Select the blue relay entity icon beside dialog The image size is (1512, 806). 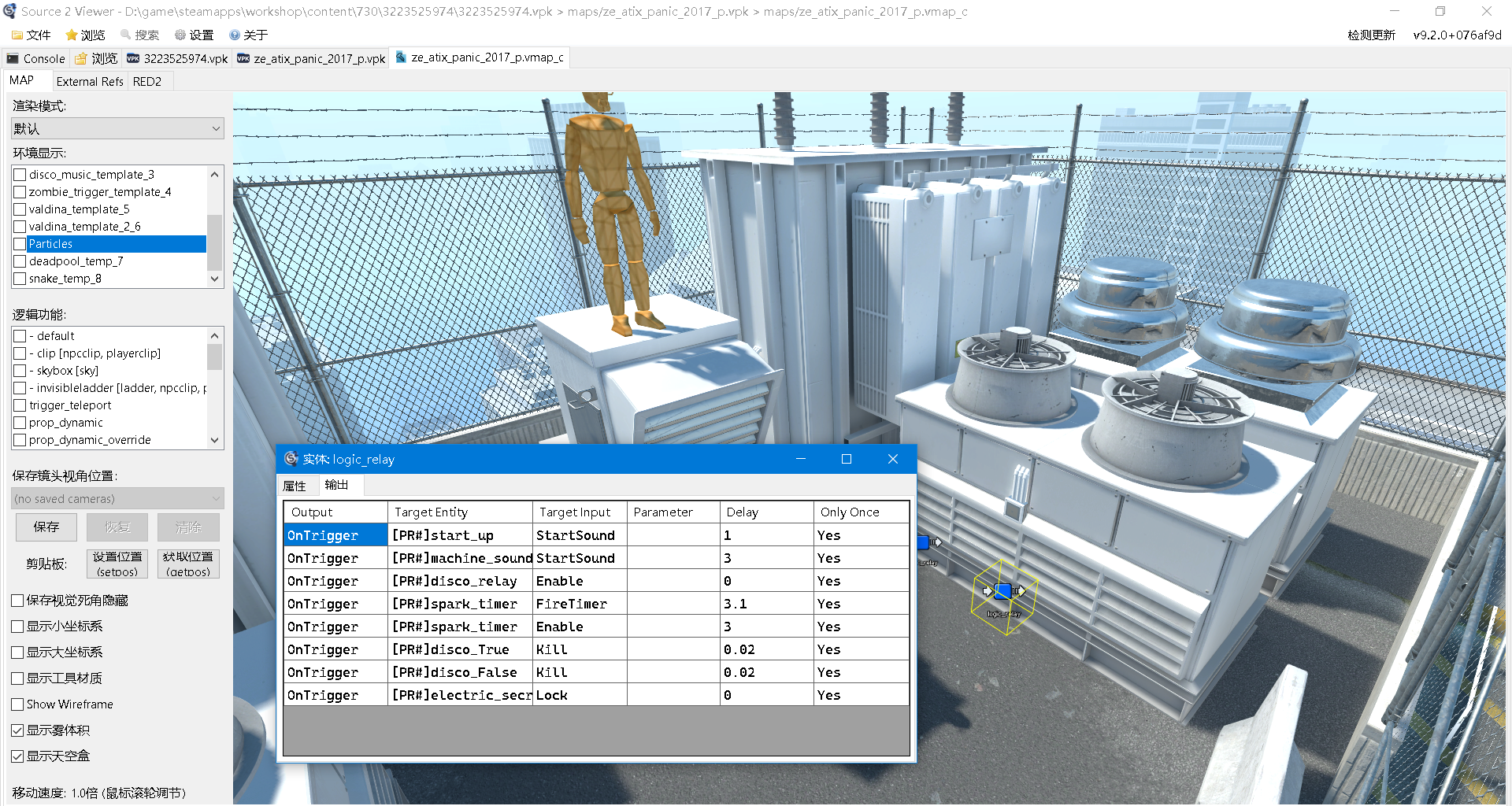pyautogui.click(x=926, y=542)
